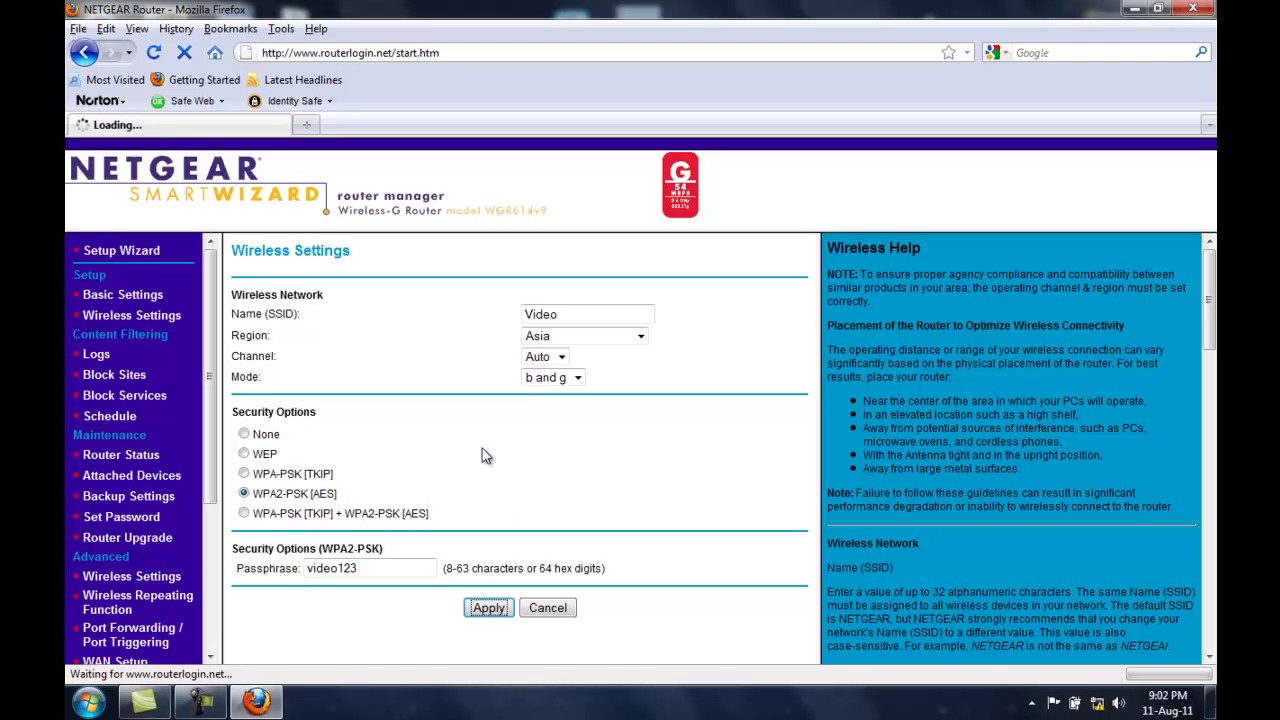Open the Windows Start menu

pyautogui.click(x=88, y=702)
